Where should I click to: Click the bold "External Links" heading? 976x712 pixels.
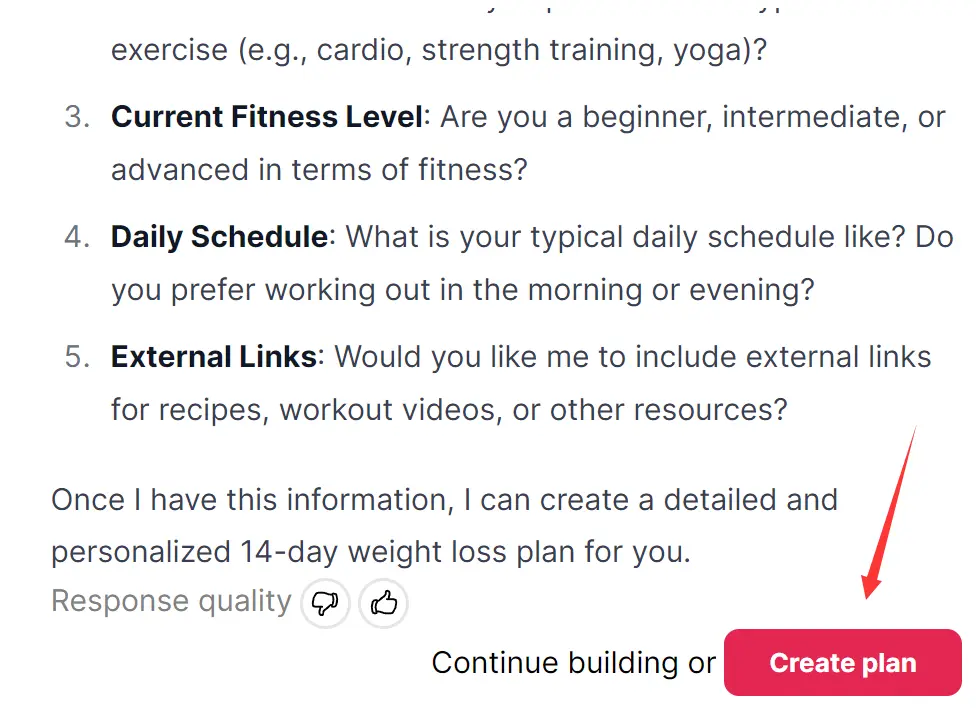click(214, 357)
